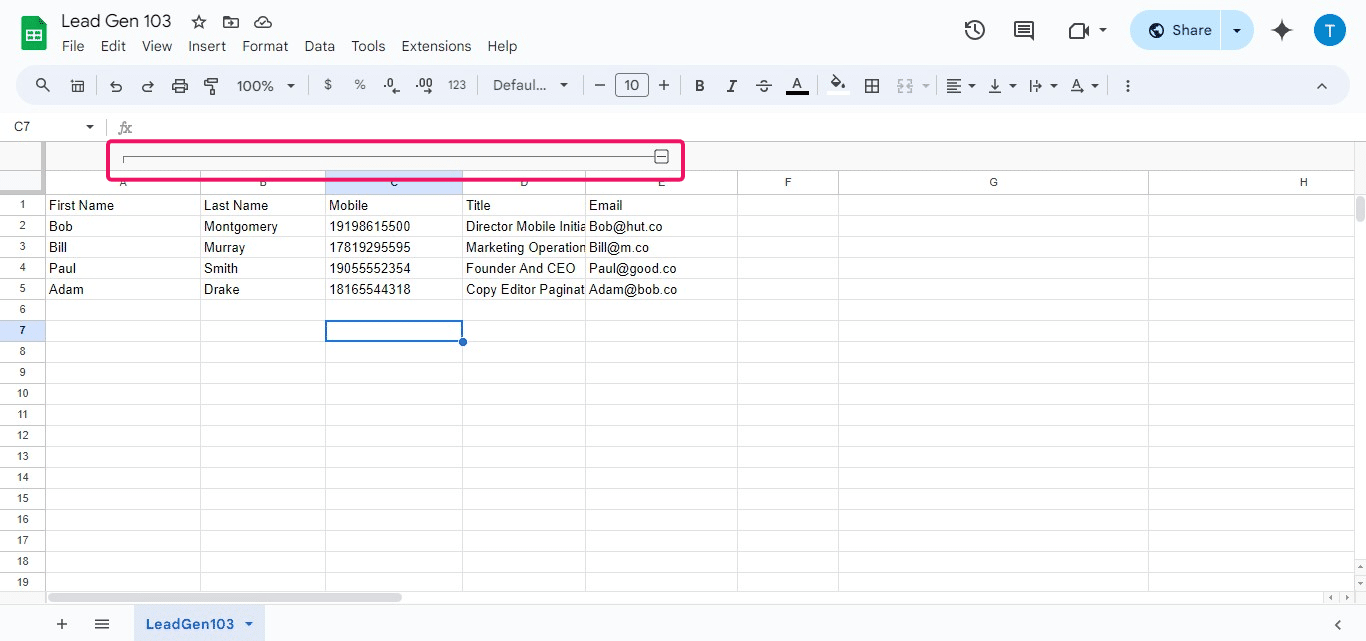Open the Gemini sparkle icon
This screenshot has height=641, width=1366.
point(1281,30)
